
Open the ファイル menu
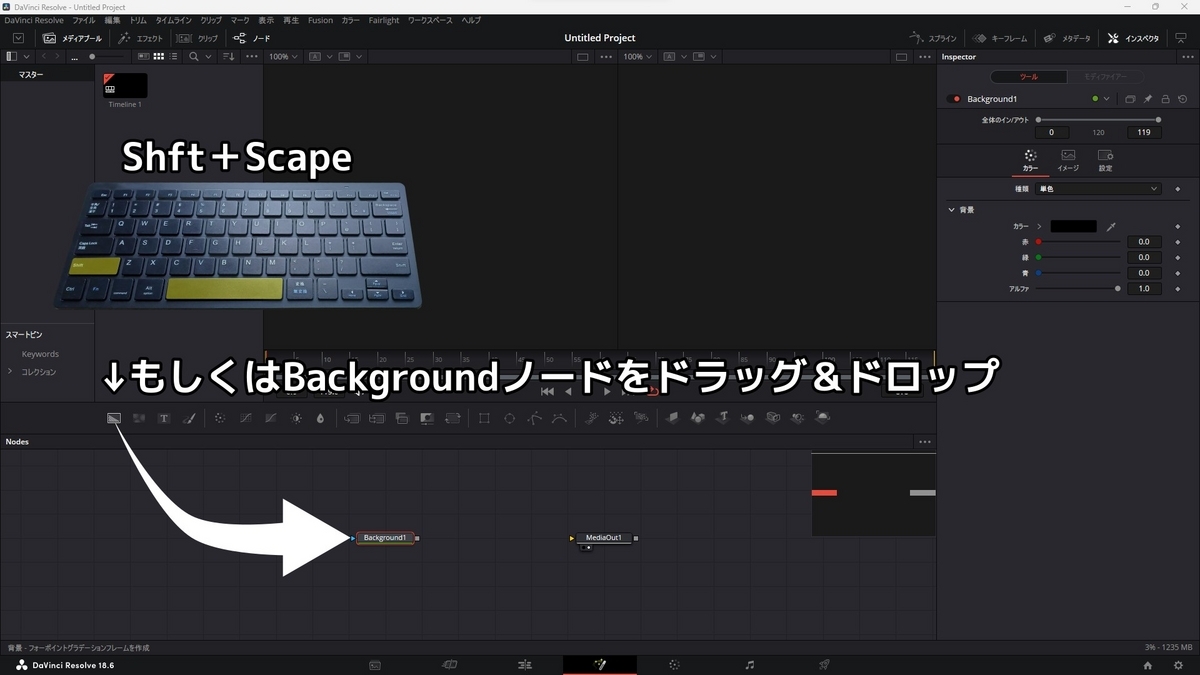[x=84, y=20]
